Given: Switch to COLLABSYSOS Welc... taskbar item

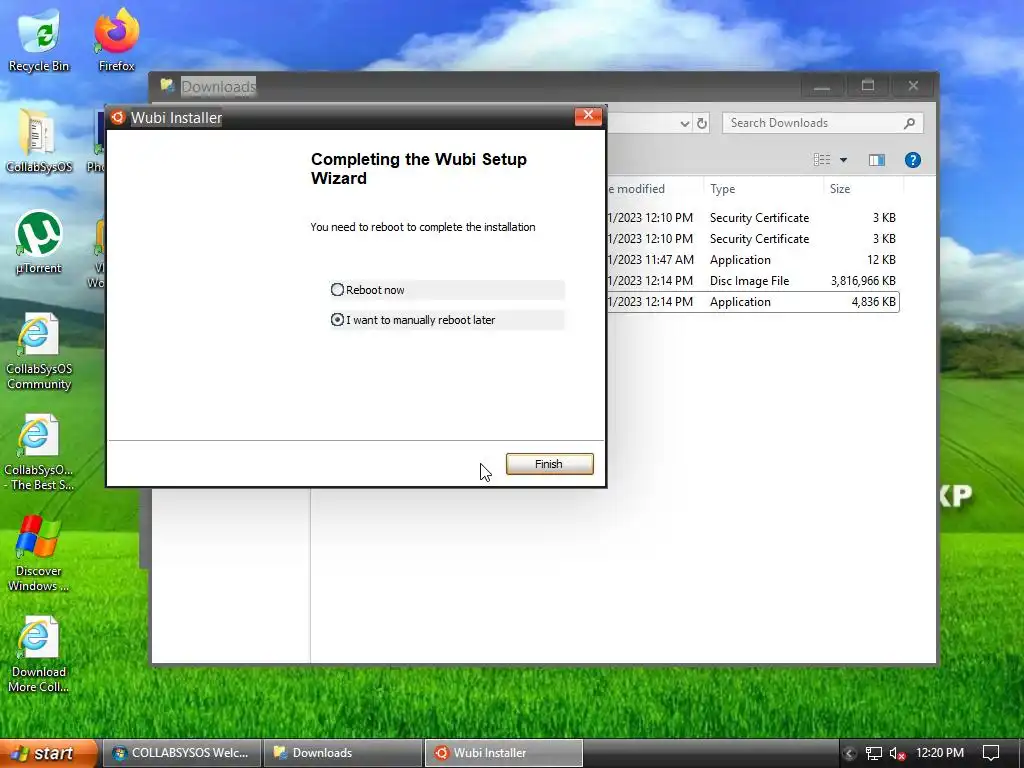Looking at the screenshot, I should 182,753.
